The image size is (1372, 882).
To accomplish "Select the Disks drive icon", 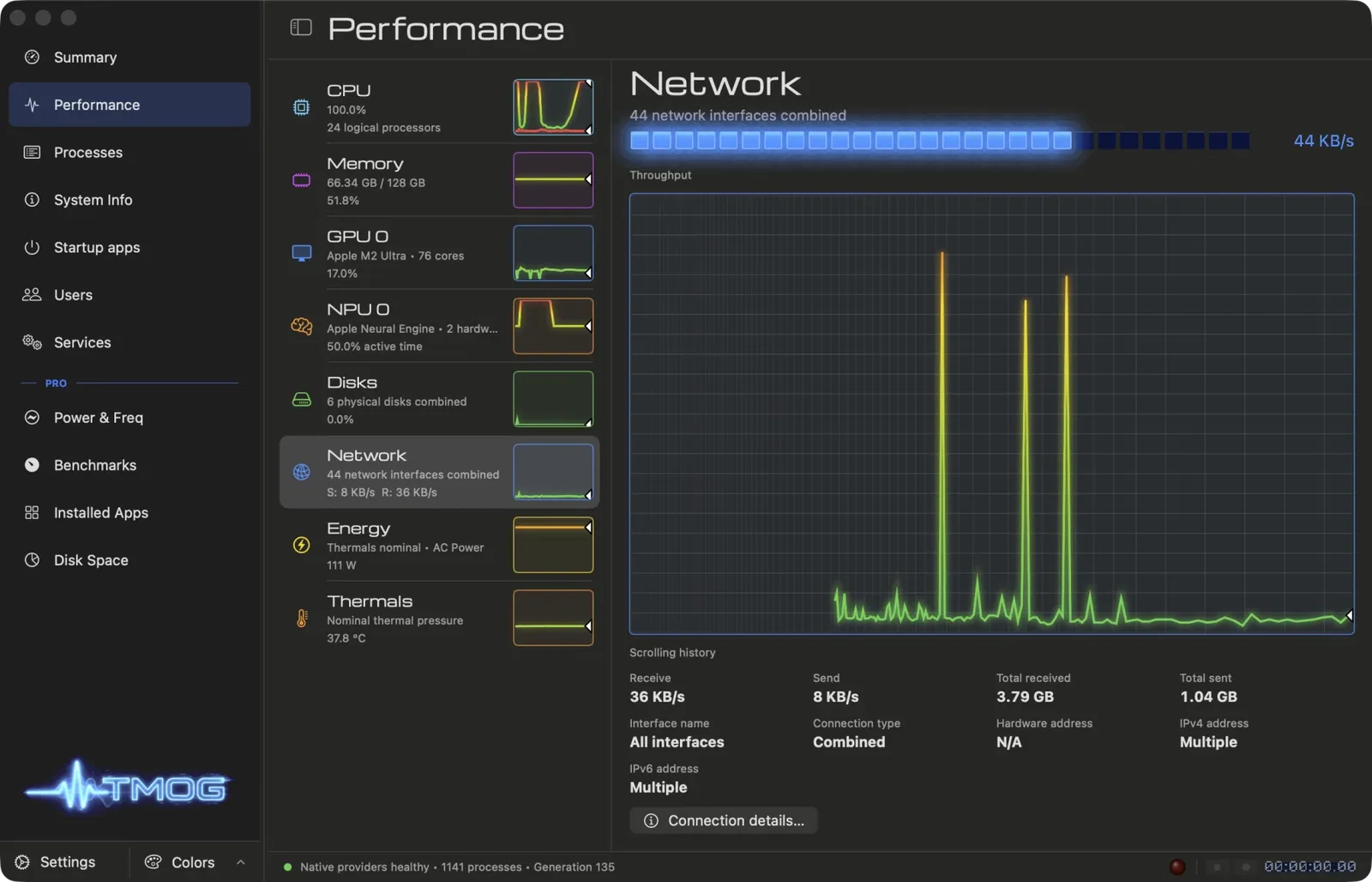I will [301, 399].
